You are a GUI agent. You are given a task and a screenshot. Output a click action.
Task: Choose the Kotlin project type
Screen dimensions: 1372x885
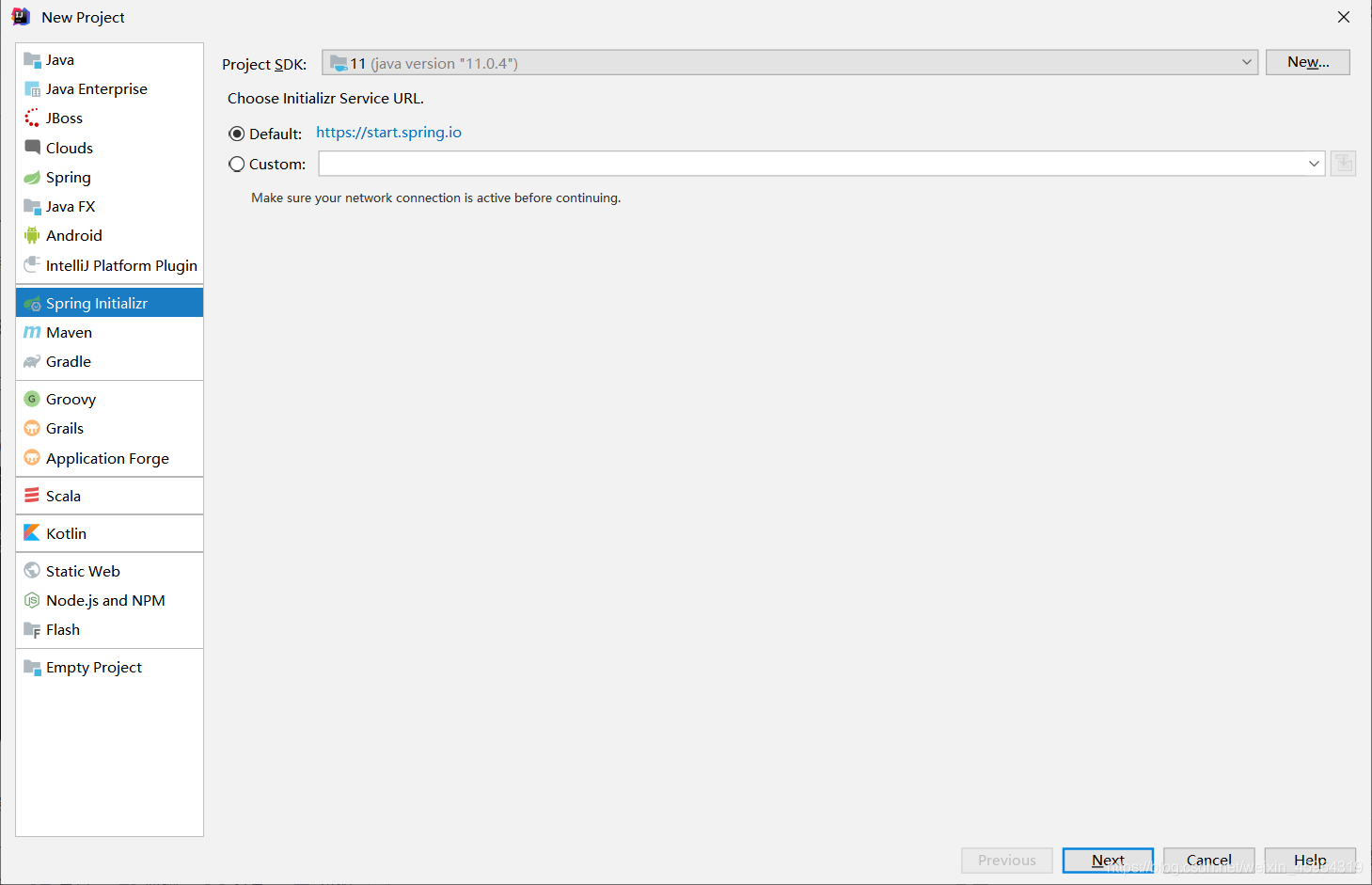[109, 533]
